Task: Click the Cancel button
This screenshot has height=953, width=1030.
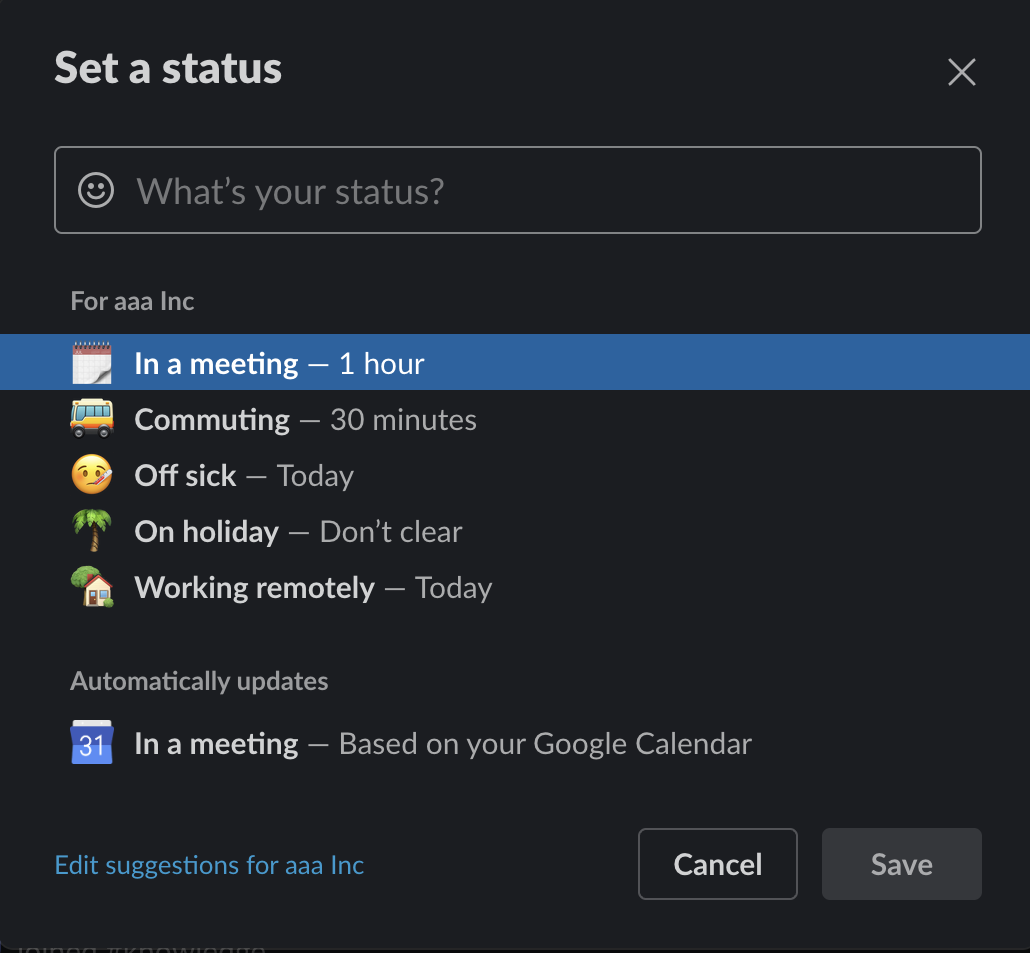Action: coord(717,864)
